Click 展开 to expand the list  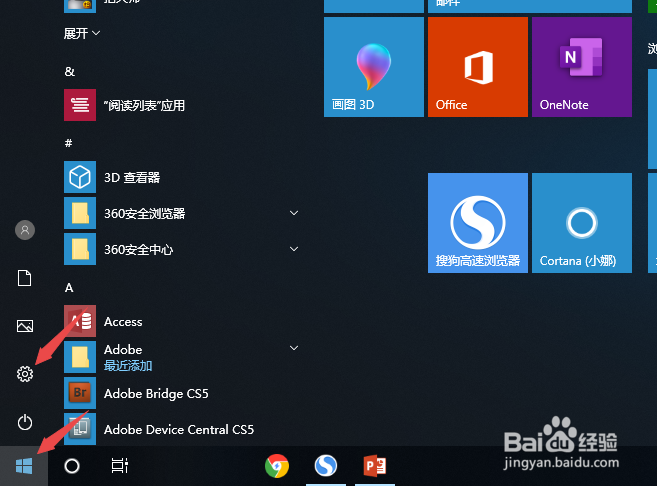pos(82,33)
